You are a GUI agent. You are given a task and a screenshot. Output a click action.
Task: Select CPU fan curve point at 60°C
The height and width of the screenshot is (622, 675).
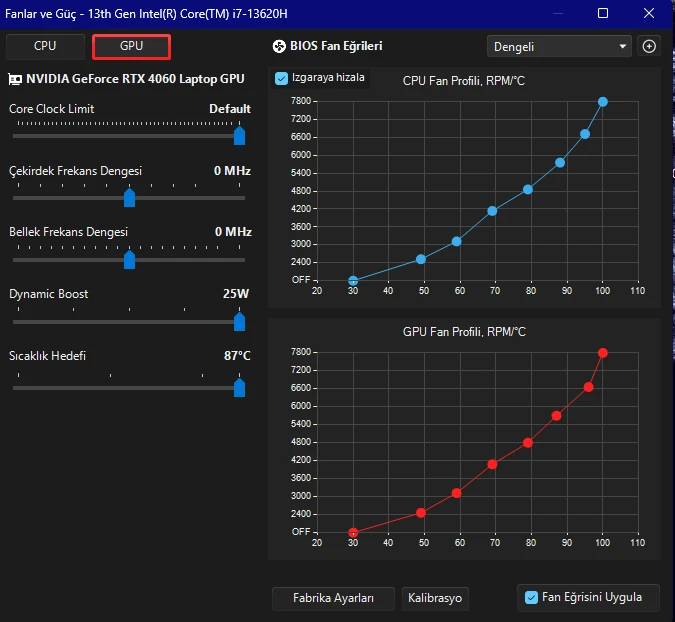pyautogui.click(x=457, y=241)
